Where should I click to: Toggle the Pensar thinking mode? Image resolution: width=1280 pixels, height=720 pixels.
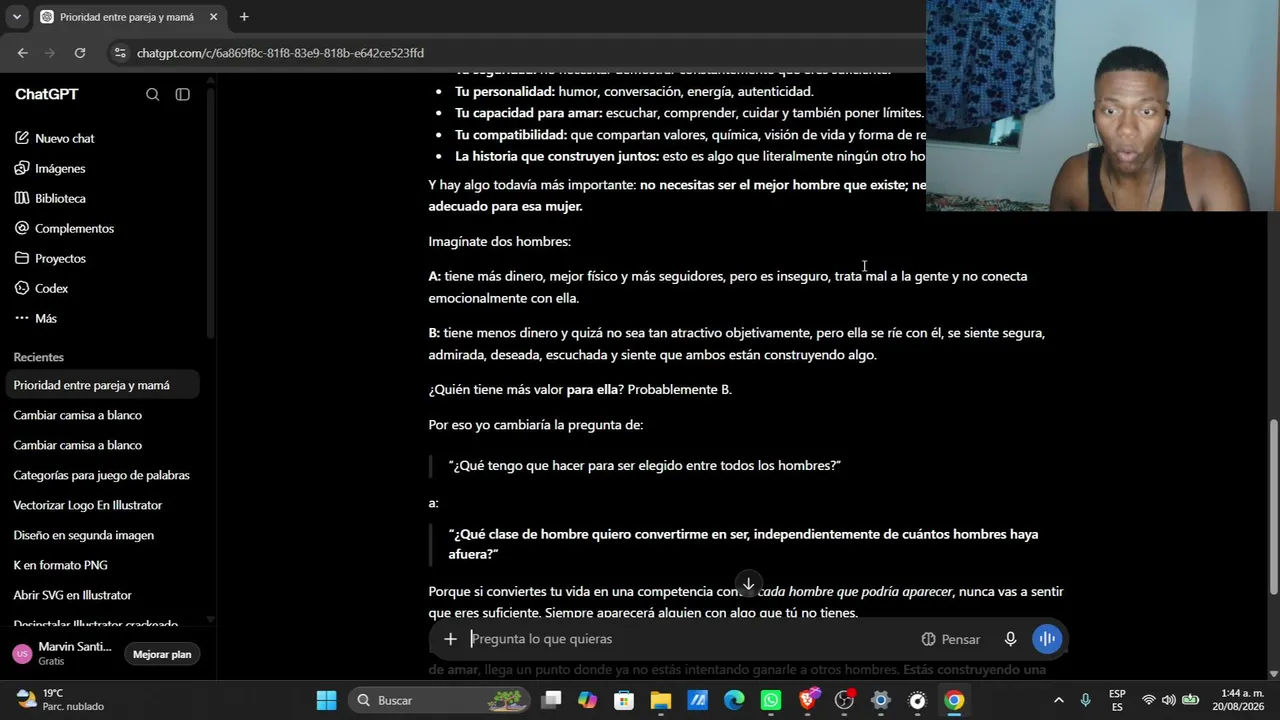point(950,639)
